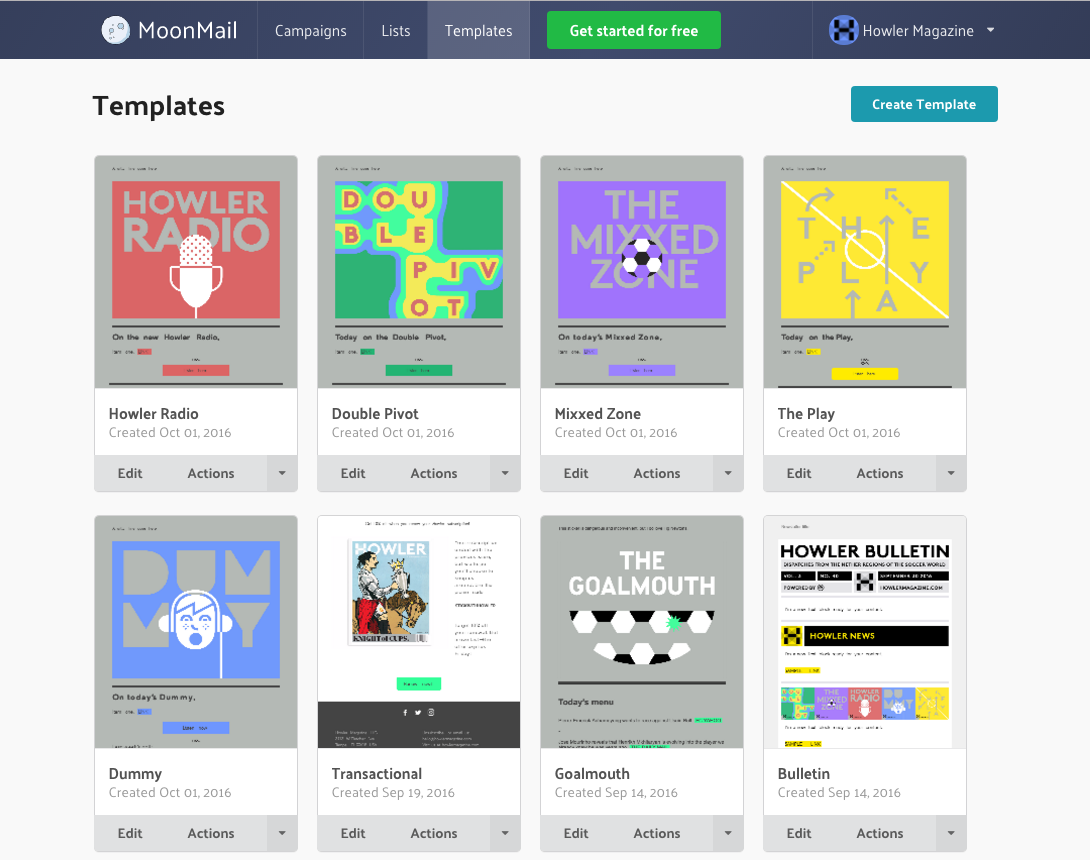Click Actions for Mixxed Zone
This screenshot has height=860, width=1090.
tap(657, 473)
